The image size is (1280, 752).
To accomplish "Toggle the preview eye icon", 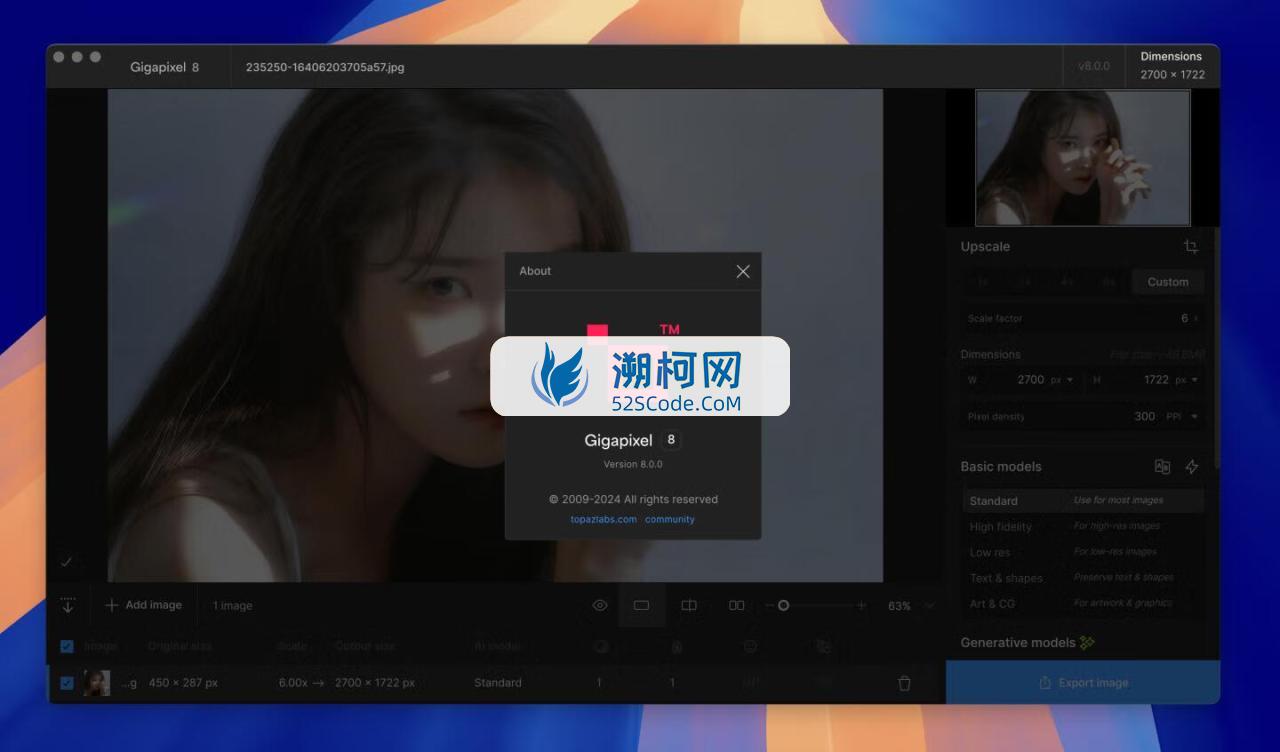I will [x=600, y=605].
